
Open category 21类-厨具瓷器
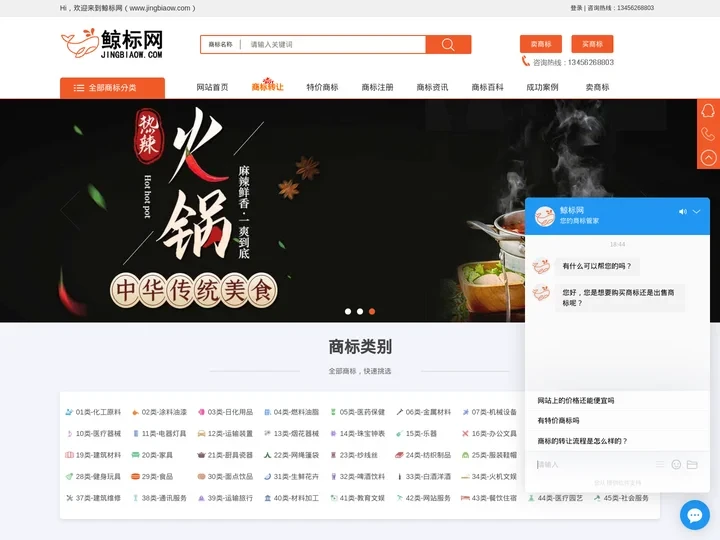[x=225, y=455]
